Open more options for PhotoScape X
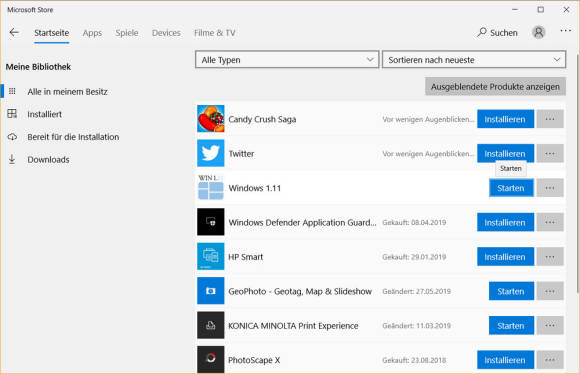580x374 pixels. pos(550,360)
